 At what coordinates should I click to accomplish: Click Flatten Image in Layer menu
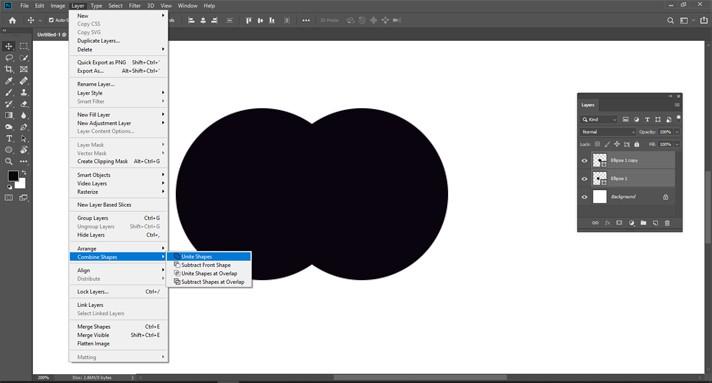(119, 343)
